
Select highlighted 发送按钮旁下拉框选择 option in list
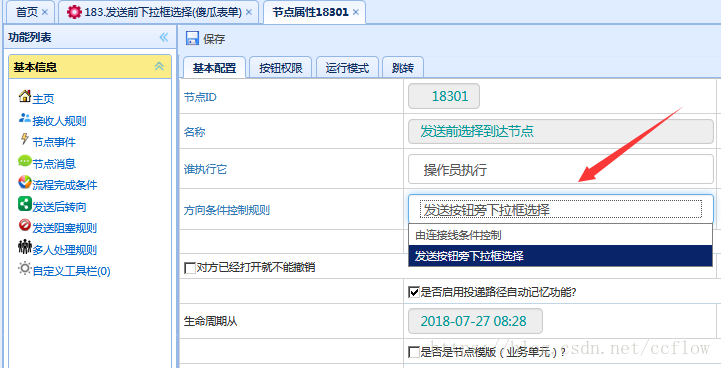[x=560, y=256]
